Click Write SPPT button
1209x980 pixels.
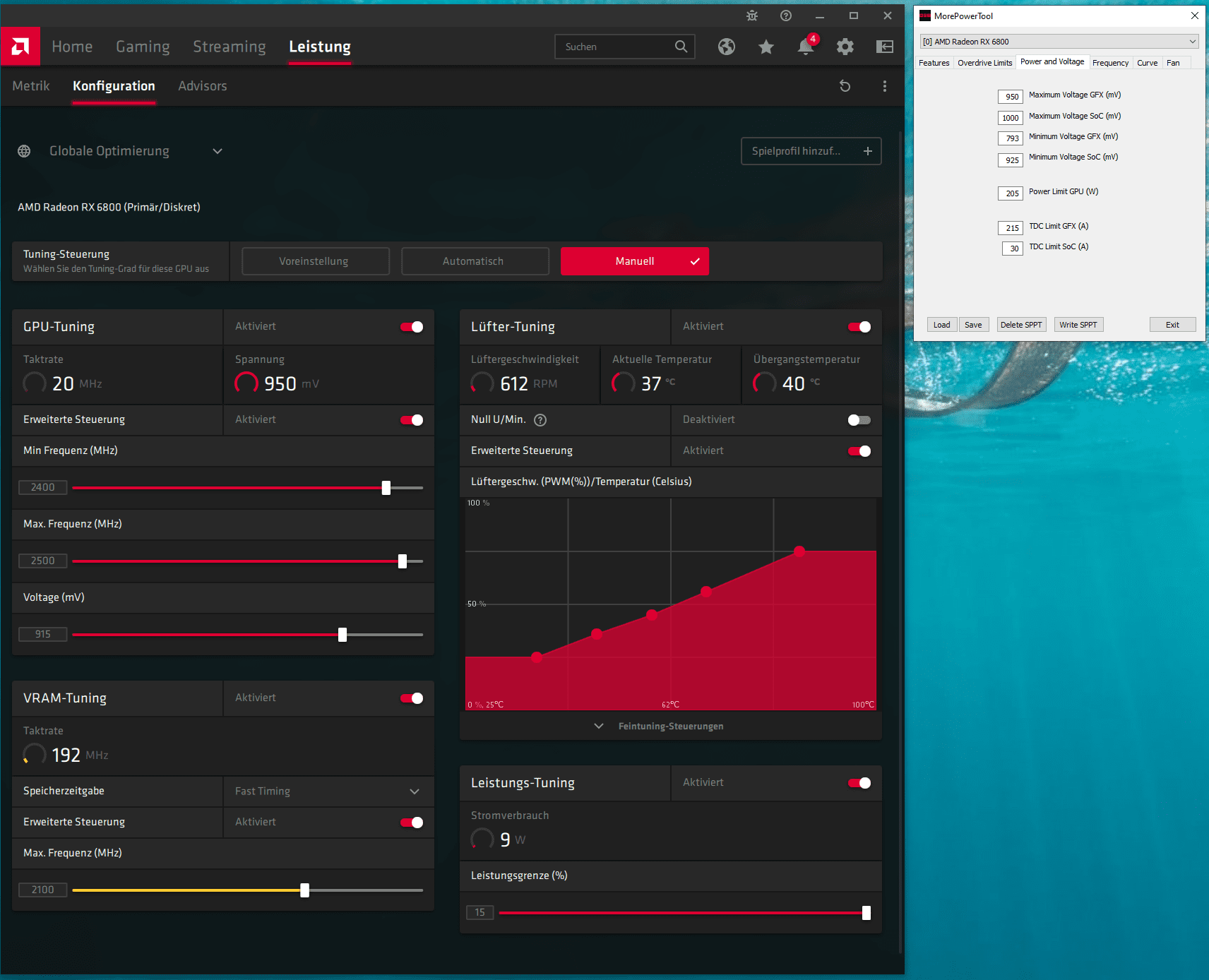pos(1078,325)
